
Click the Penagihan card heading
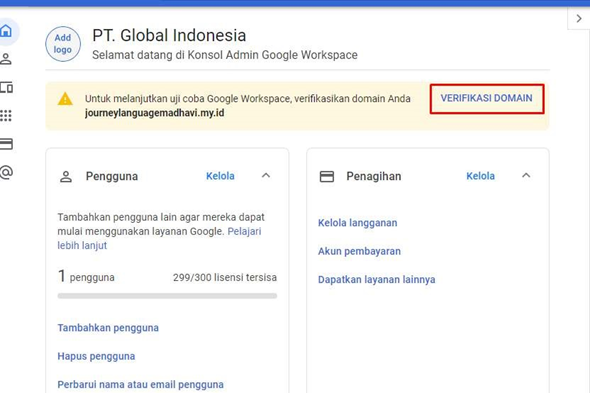point(374,176)
